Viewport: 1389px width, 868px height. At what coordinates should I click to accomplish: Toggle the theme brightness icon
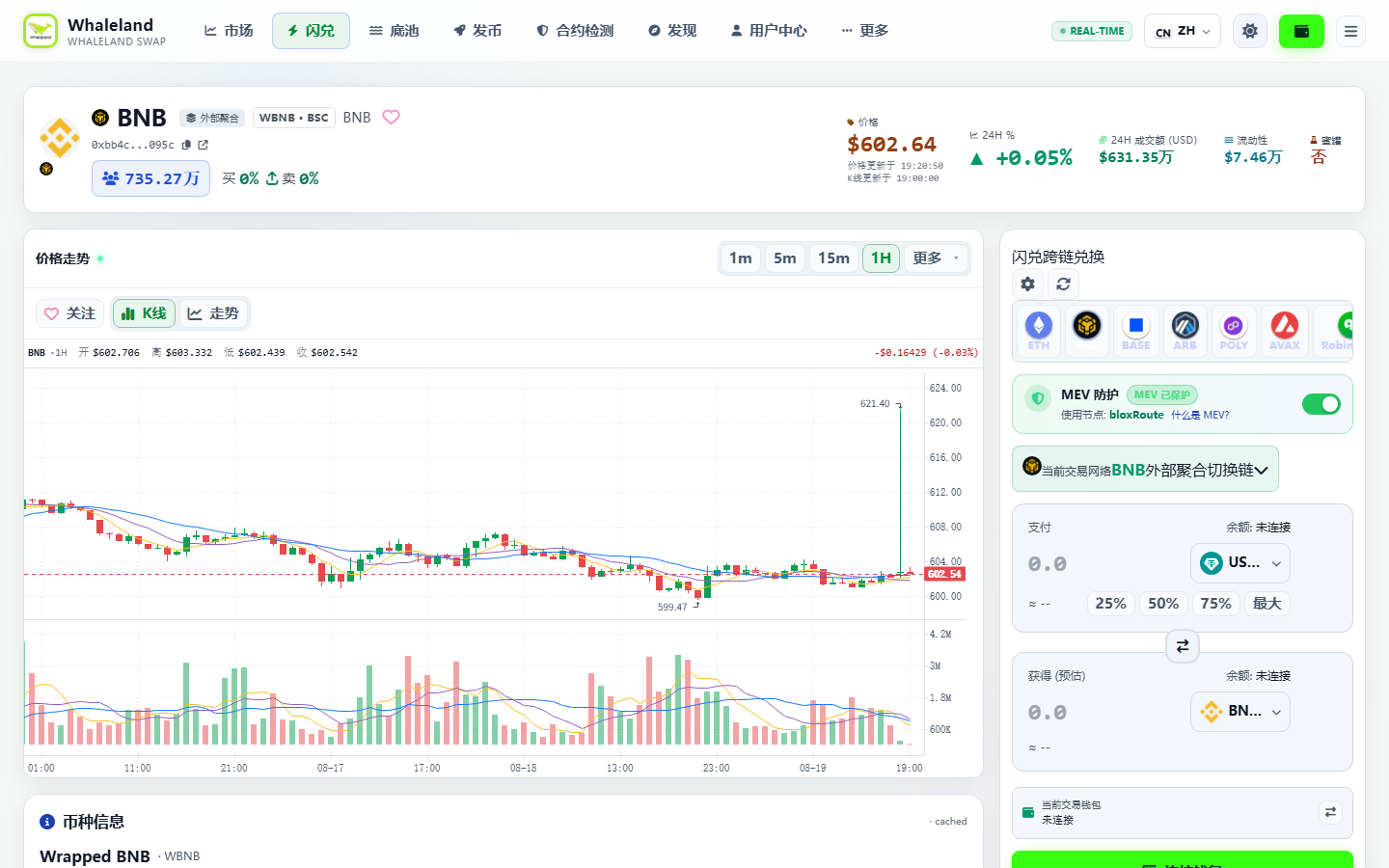coord(1250,31)
